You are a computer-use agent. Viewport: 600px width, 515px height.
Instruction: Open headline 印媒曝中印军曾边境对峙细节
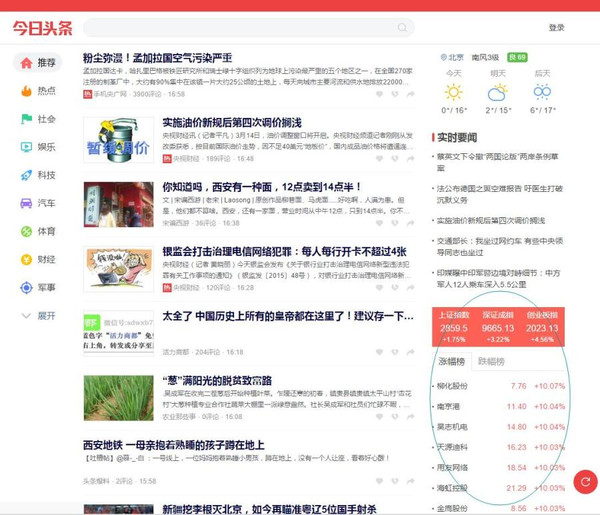click(x=499, y=279)
